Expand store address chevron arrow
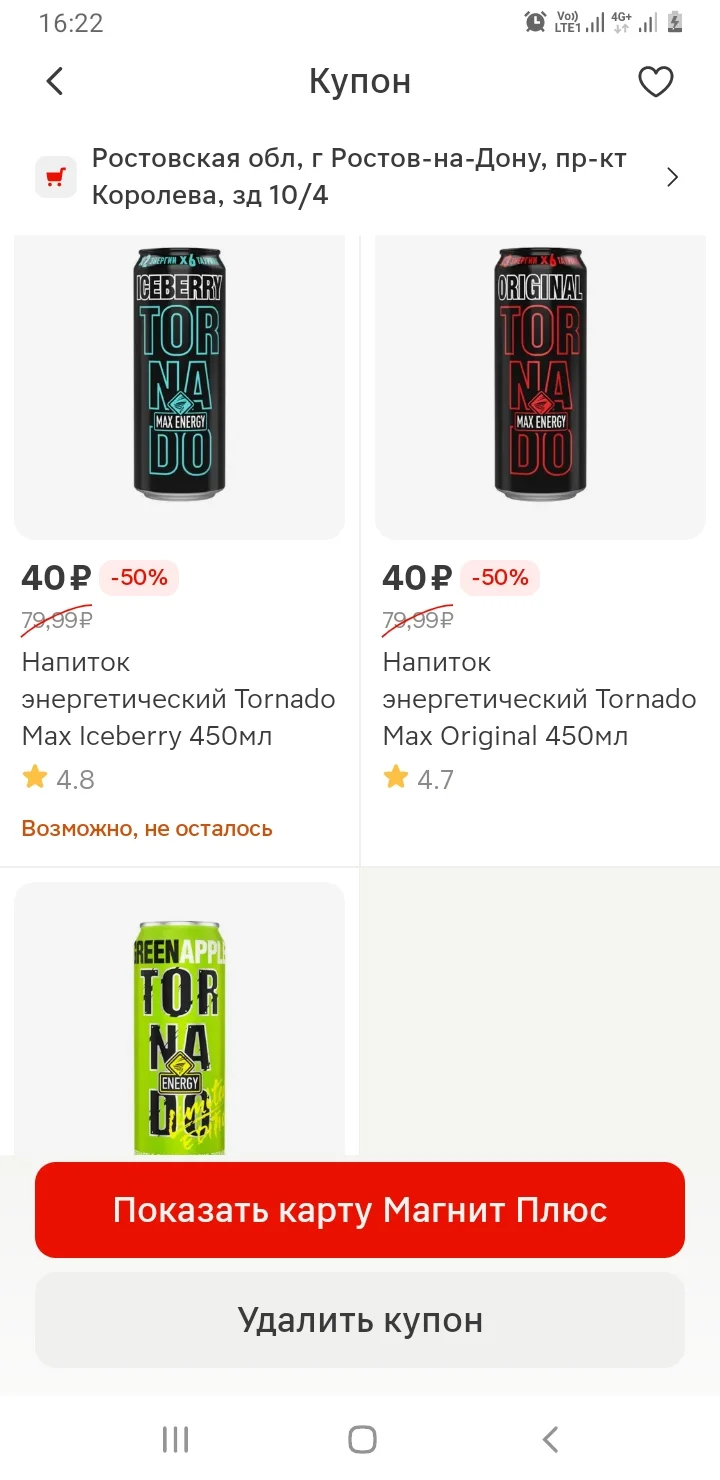Screen dimensions: 720x1480 [672, 177]
